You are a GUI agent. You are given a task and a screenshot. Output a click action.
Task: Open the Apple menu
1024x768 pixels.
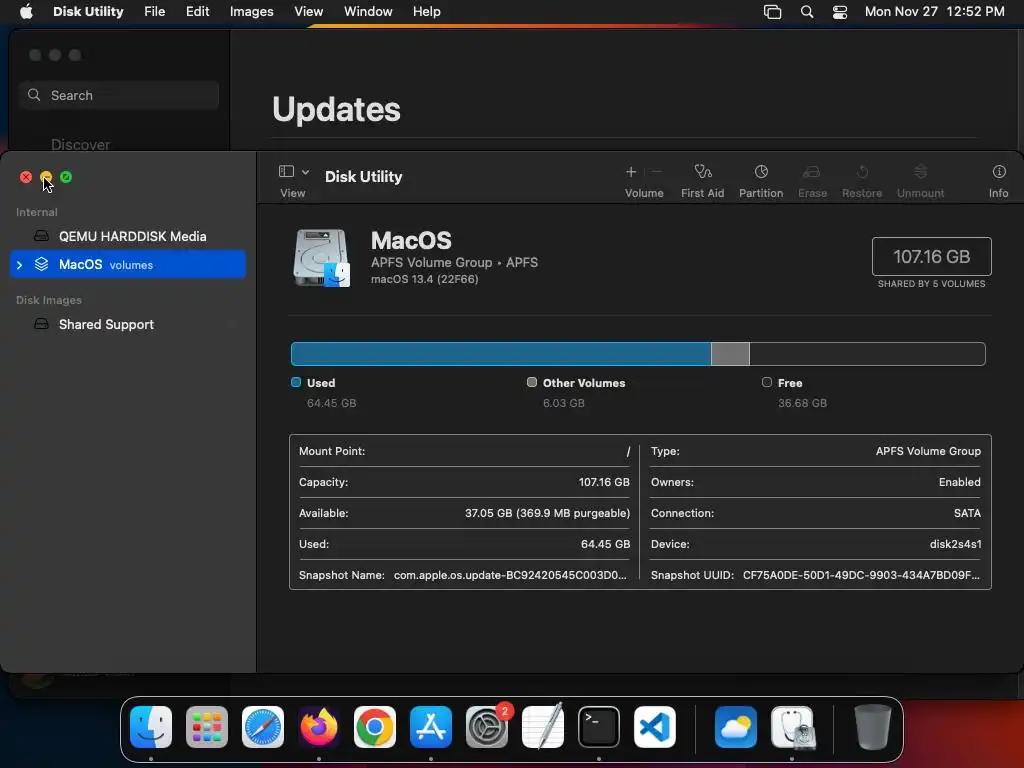click(26, 12)
